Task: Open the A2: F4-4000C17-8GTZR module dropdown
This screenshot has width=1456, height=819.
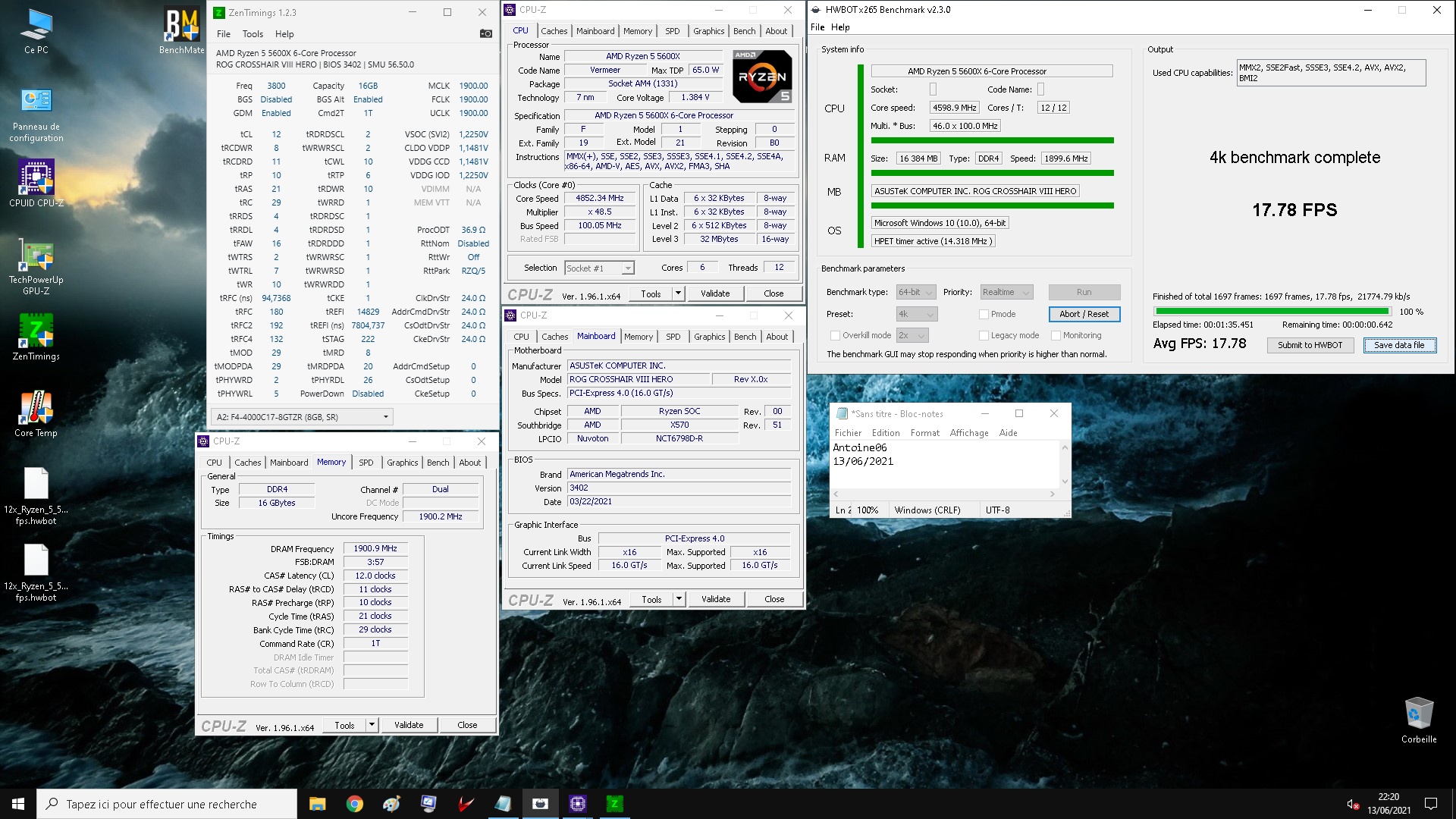Action: [302, 416]
